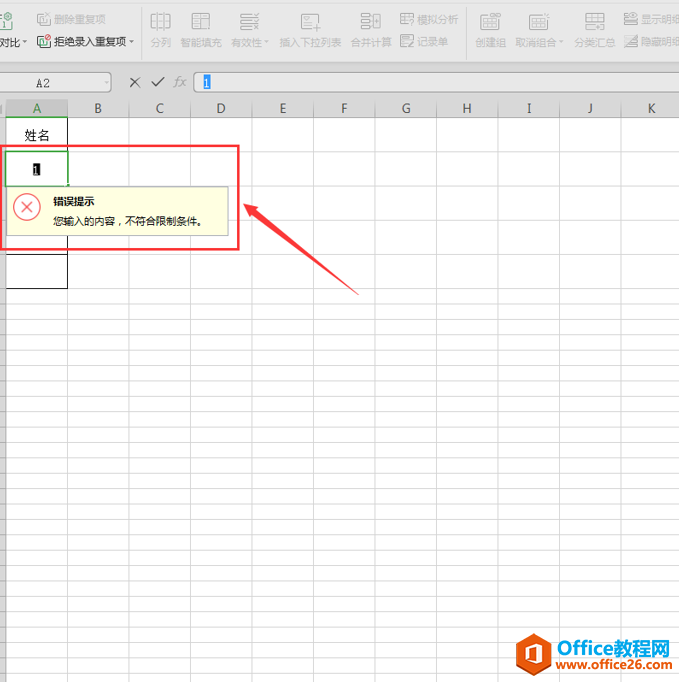Viewport: 679px width, 682px height.
Task: Click cell A2 containing 1
Action: [x=37, y=169]
